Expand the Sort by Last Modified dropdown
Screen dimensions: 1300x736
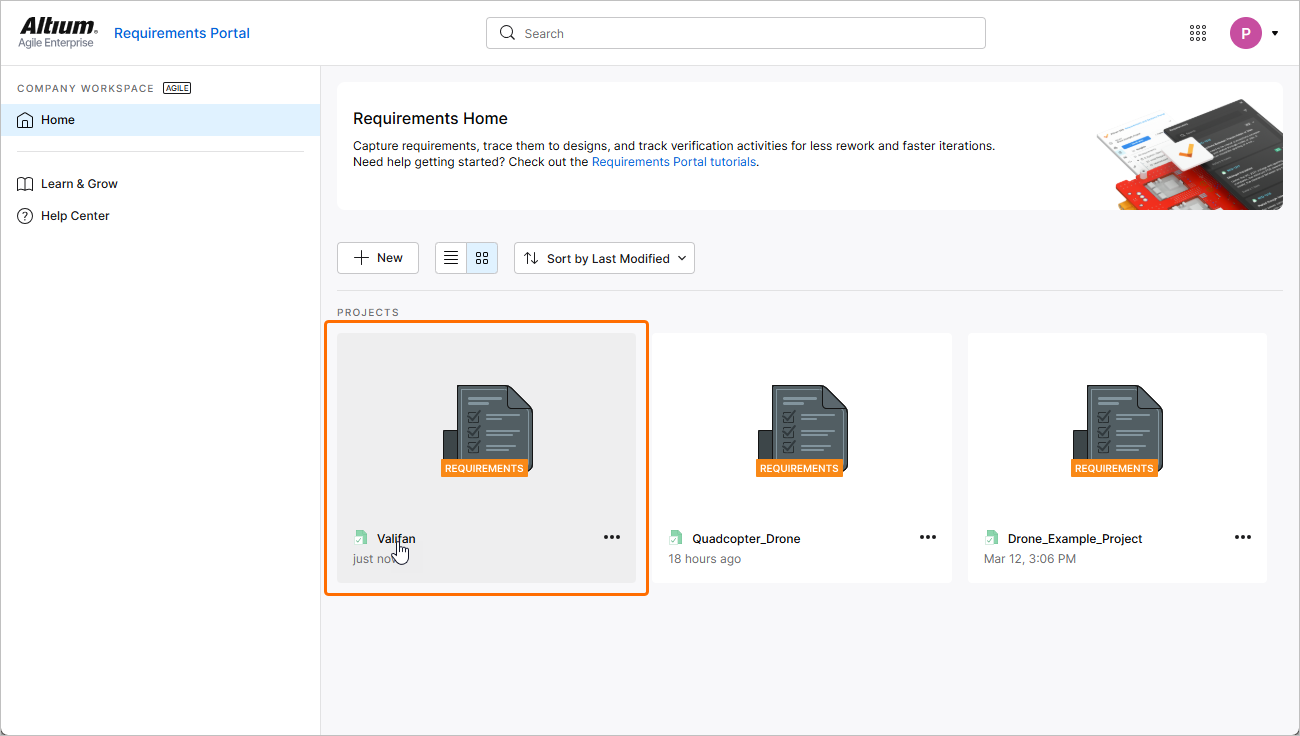click(604, 258)
